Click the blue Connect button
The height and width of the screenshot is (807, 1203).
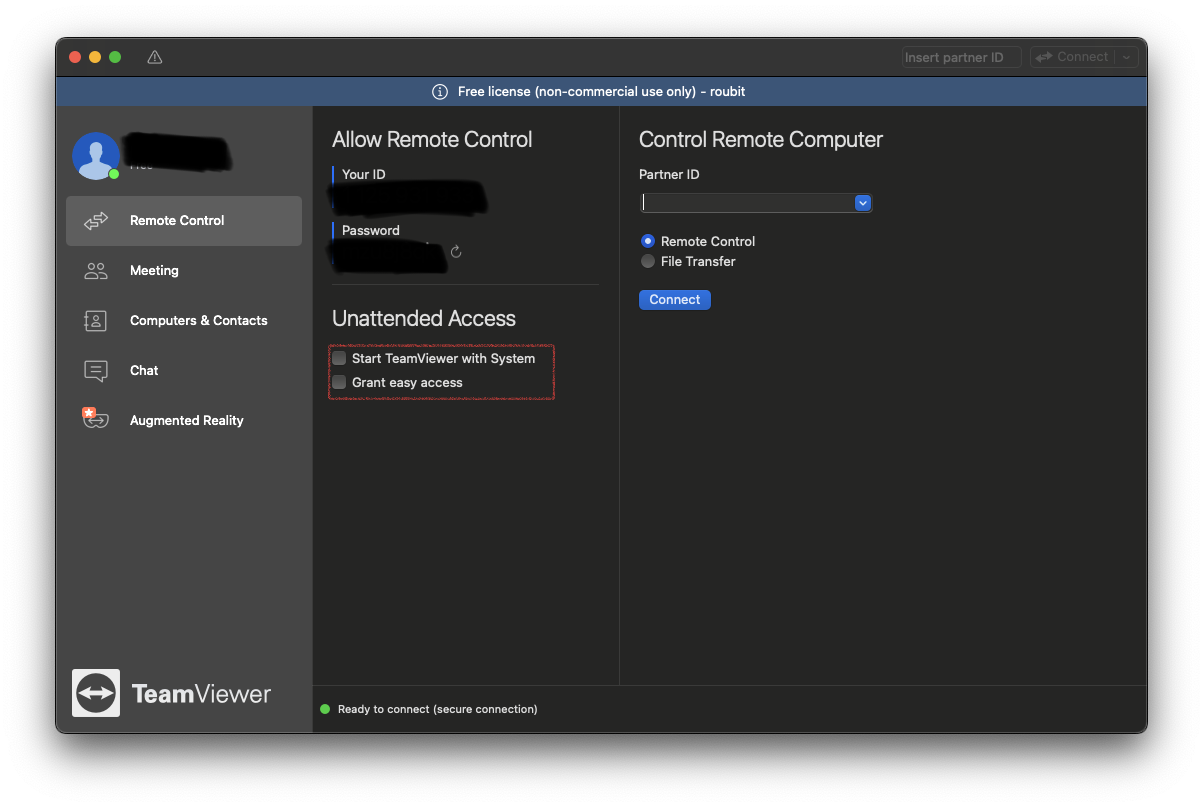click(x=675, y=300)
